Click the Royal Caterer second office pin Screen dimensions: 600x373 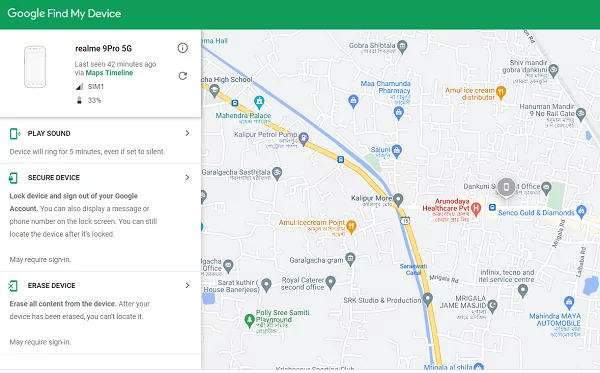(x=330, y=283)
